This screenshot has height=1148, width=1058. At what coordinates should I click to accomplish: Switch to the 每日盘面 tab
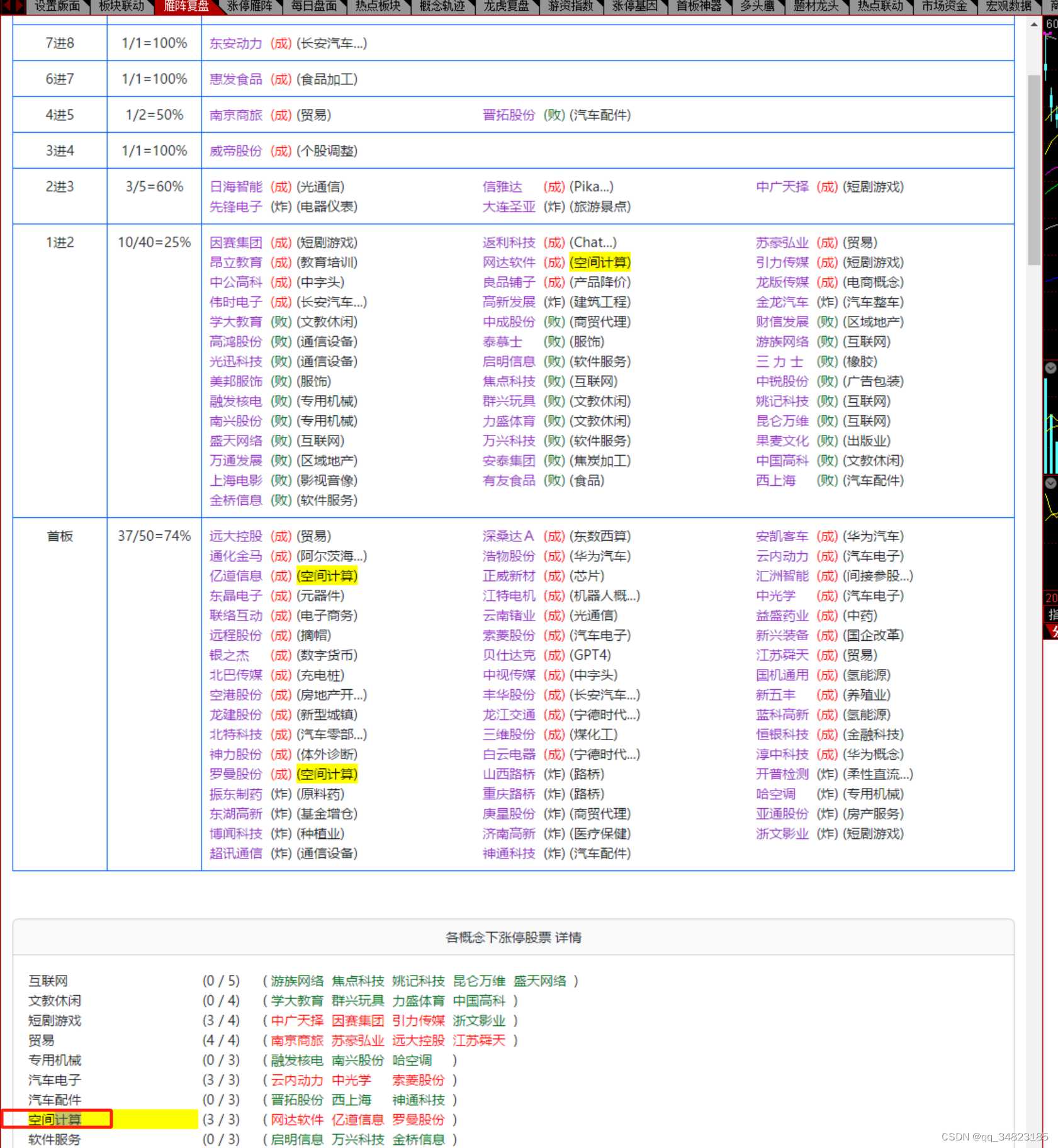tap(313, 6)
